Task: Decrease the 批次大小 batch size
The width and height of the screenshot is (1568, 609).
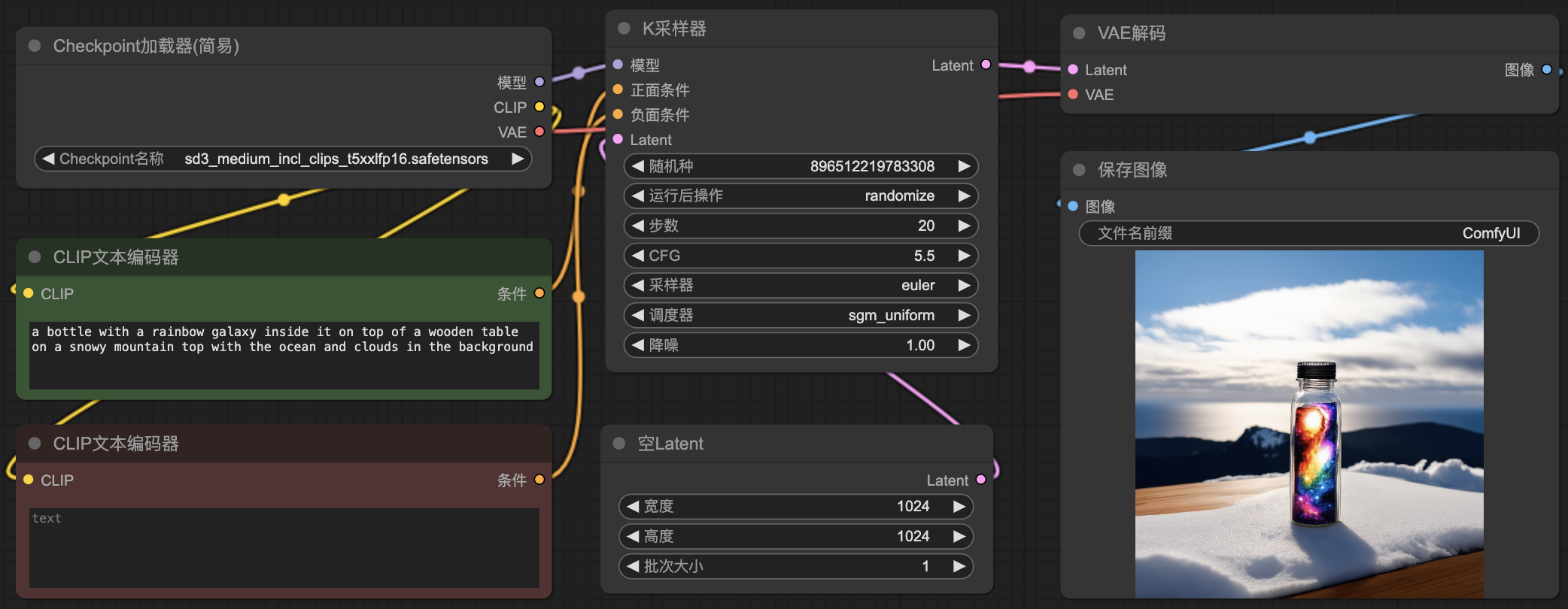Action: pyautogui.click(x=633, y=566)
